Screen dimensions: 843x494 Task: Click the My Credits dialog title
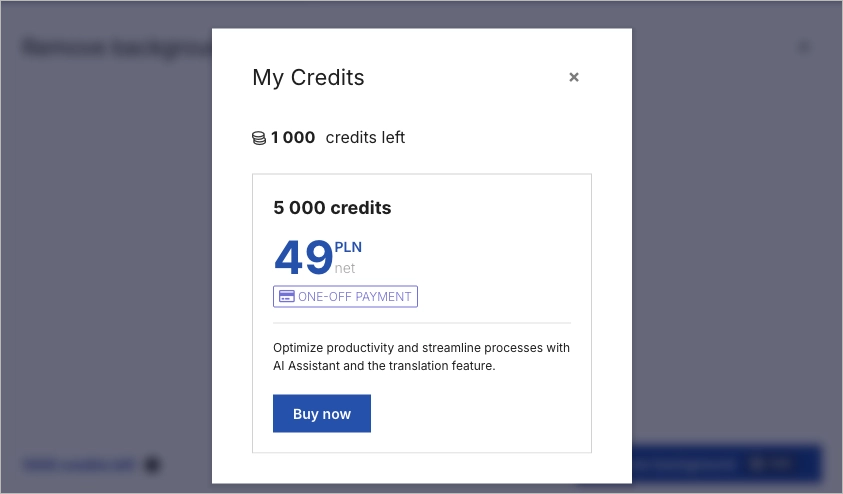pyautogui.click(x=308, y=77)
